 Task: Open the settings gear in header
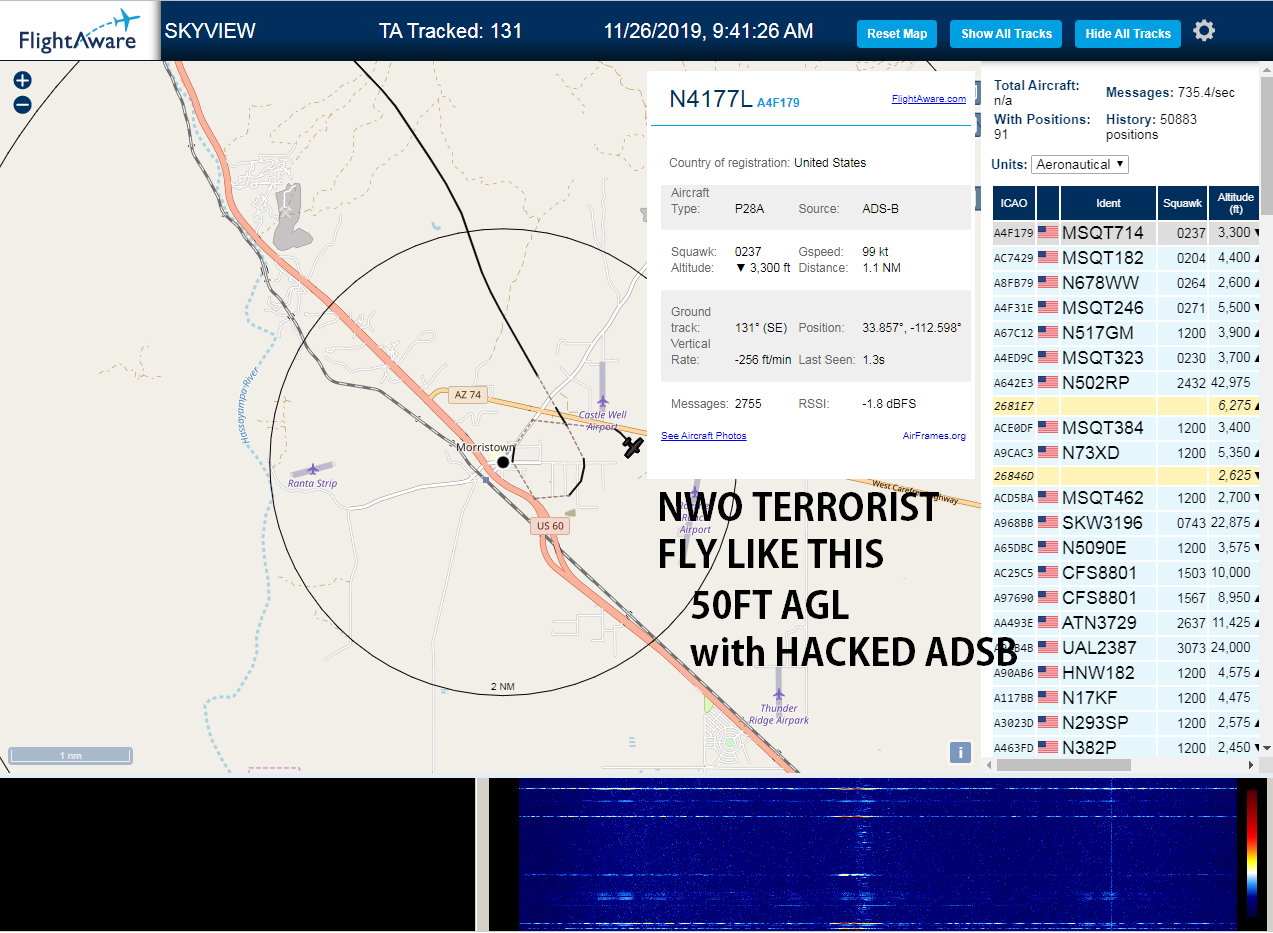pyautogui.click(x=1204, y=31)
